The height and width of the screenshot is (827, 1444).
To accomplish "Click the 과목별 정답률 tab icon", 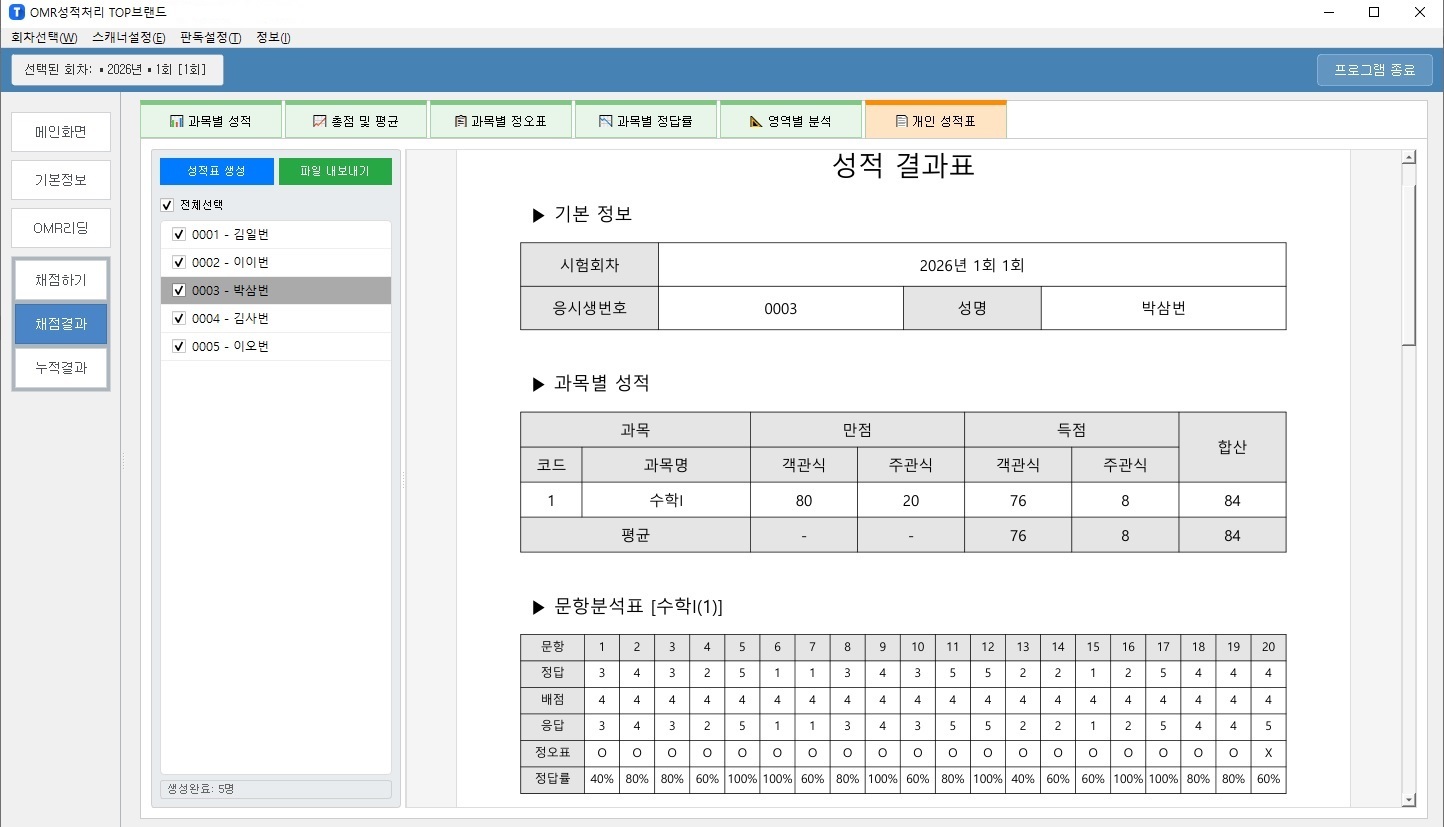I will click(605, 122).
